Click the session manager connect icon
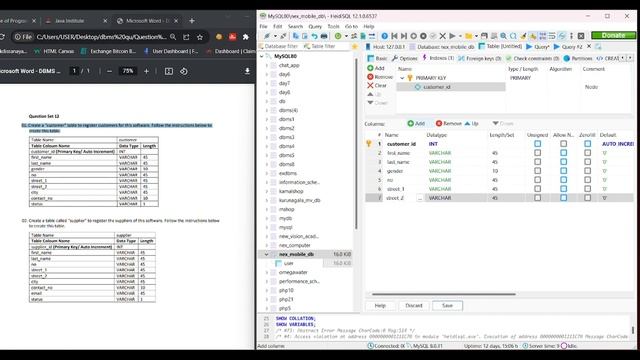The width and height of the screenshot is (640, 360). pos(267,36)
